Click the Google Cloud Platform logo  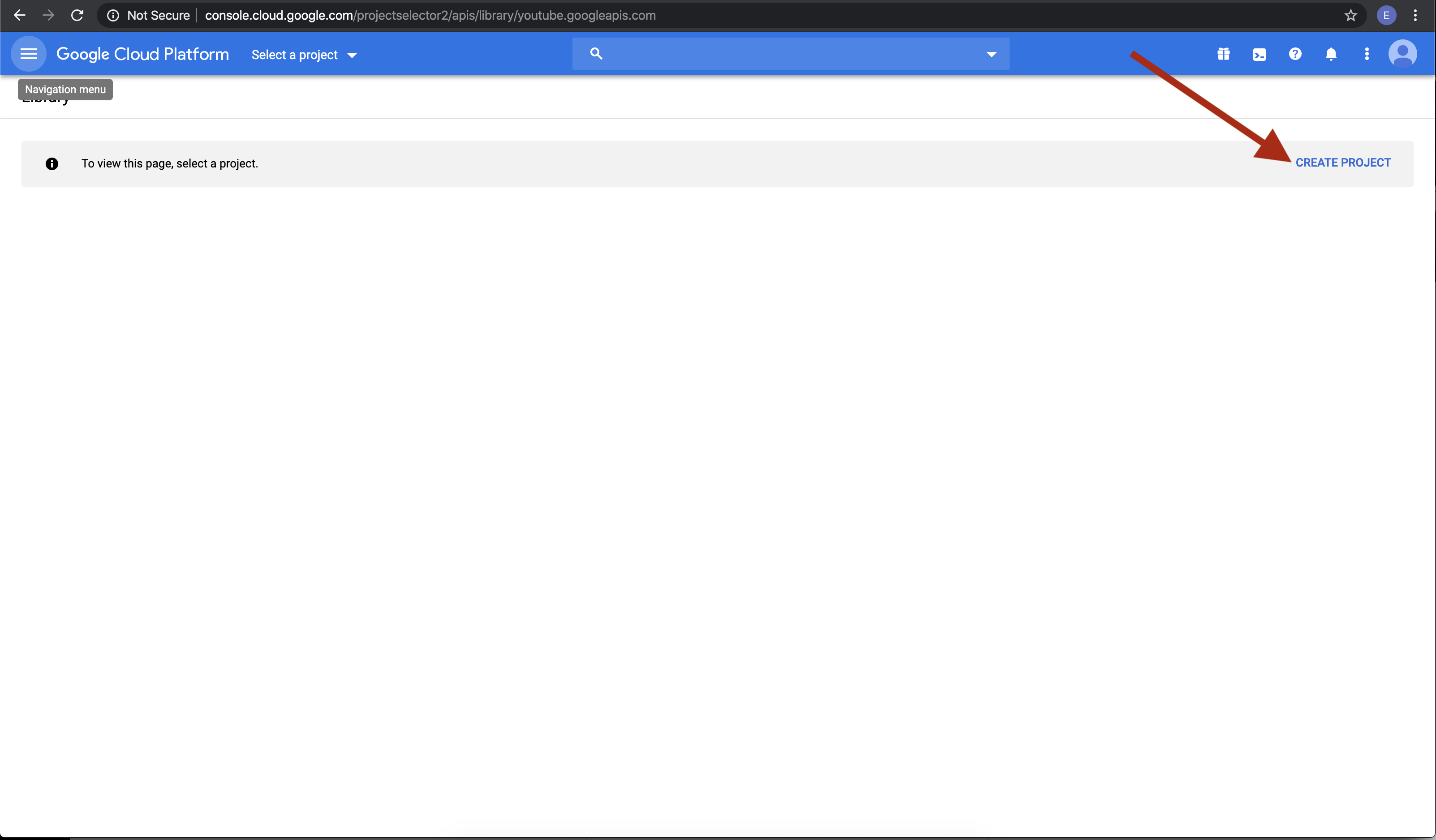(x=142, y=54)
